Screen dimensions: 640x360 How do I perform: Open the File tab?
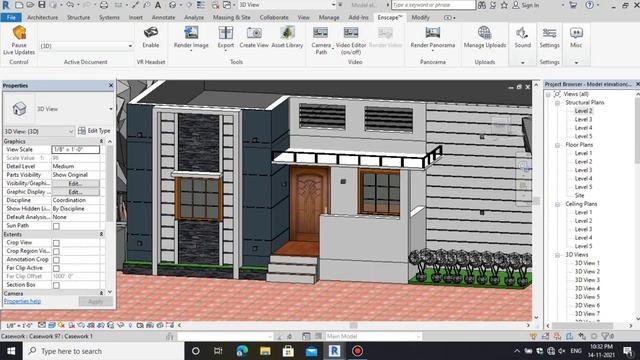tap(11, 18)
